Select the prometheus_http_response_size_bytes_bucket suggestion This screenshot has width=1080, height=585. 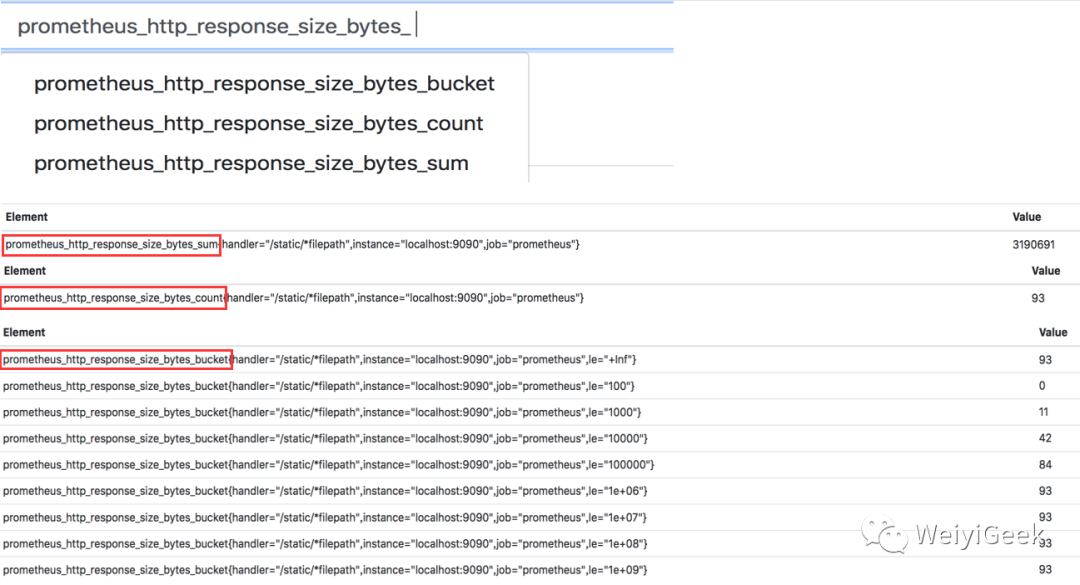pos(264,84)
